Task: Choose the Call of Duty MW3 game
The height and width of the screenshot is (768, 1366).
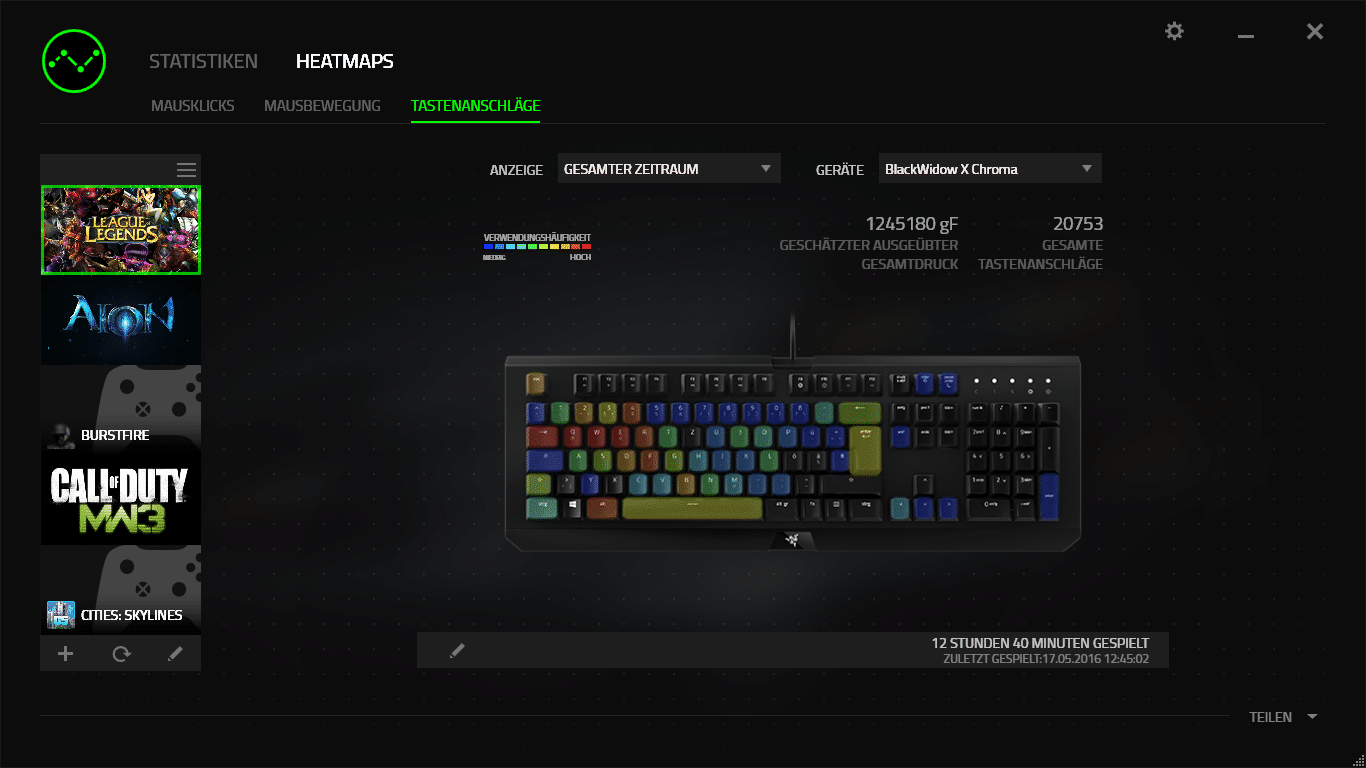Action: pyautogui.click(x=120, y=500)
